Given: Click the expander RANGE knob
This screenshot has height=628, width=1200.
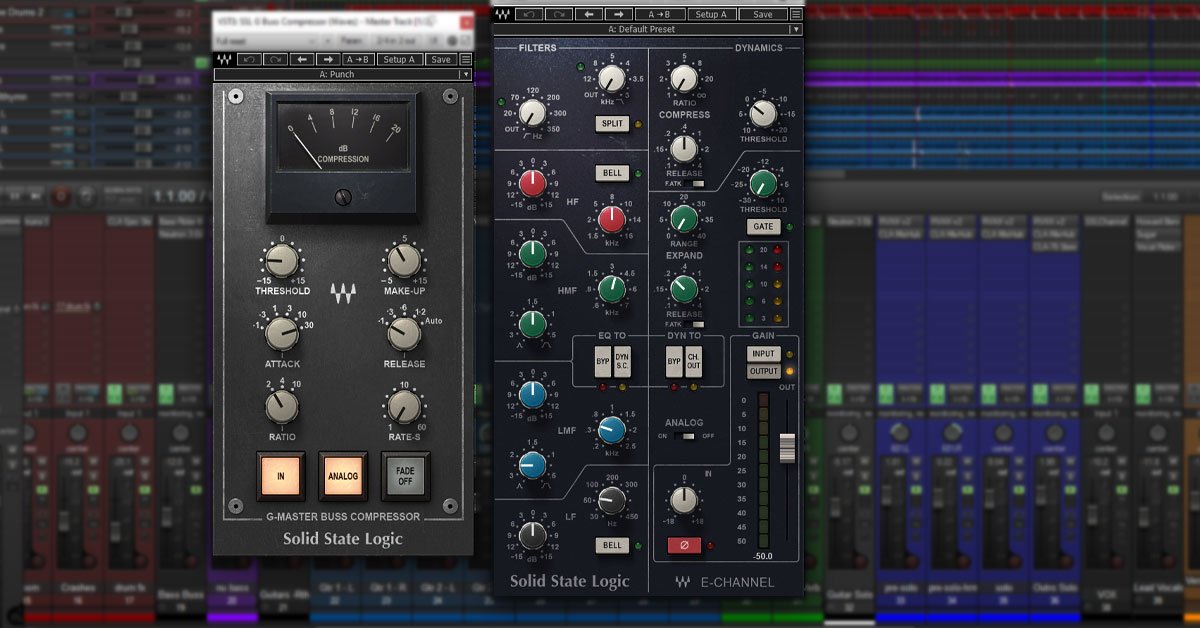Looking at the screenshot, I should click(x=683, y=218).
